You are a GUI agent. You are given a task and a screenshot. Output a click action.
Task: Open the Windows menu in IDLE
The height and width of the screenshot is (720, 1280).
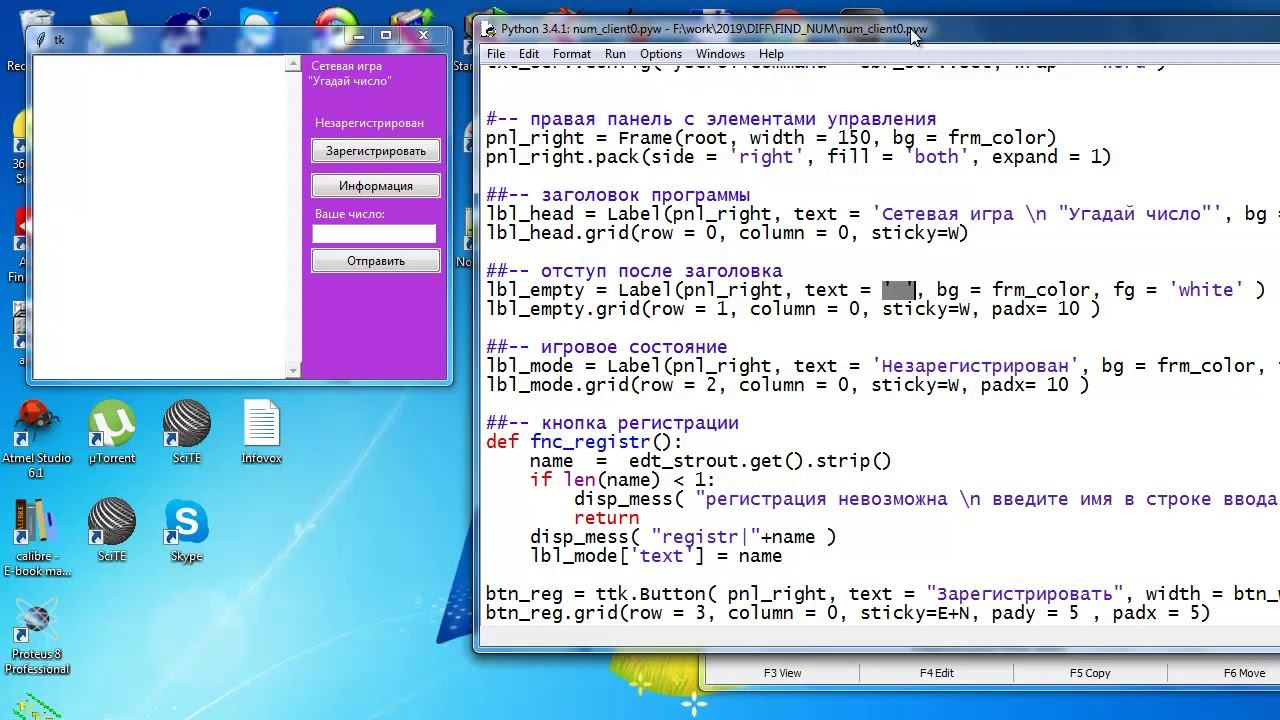720,54
